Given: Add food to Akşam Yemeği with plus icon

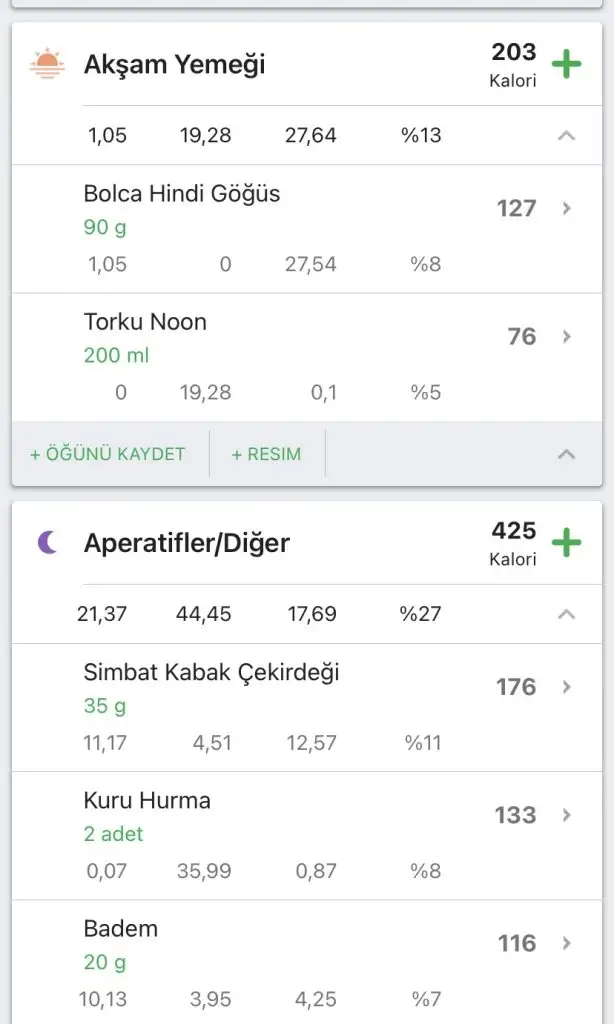Looking at the screenshot, I should pos(567,65).
